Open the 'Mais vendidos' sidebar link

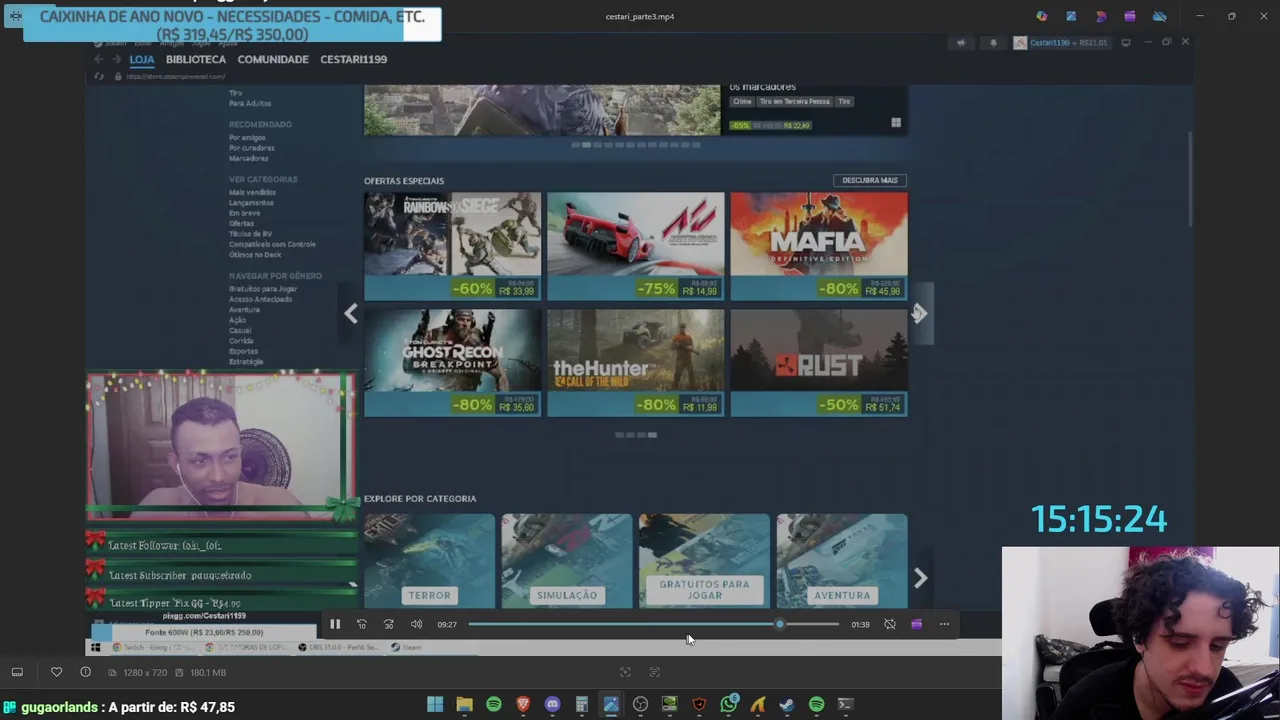(252, 192)
